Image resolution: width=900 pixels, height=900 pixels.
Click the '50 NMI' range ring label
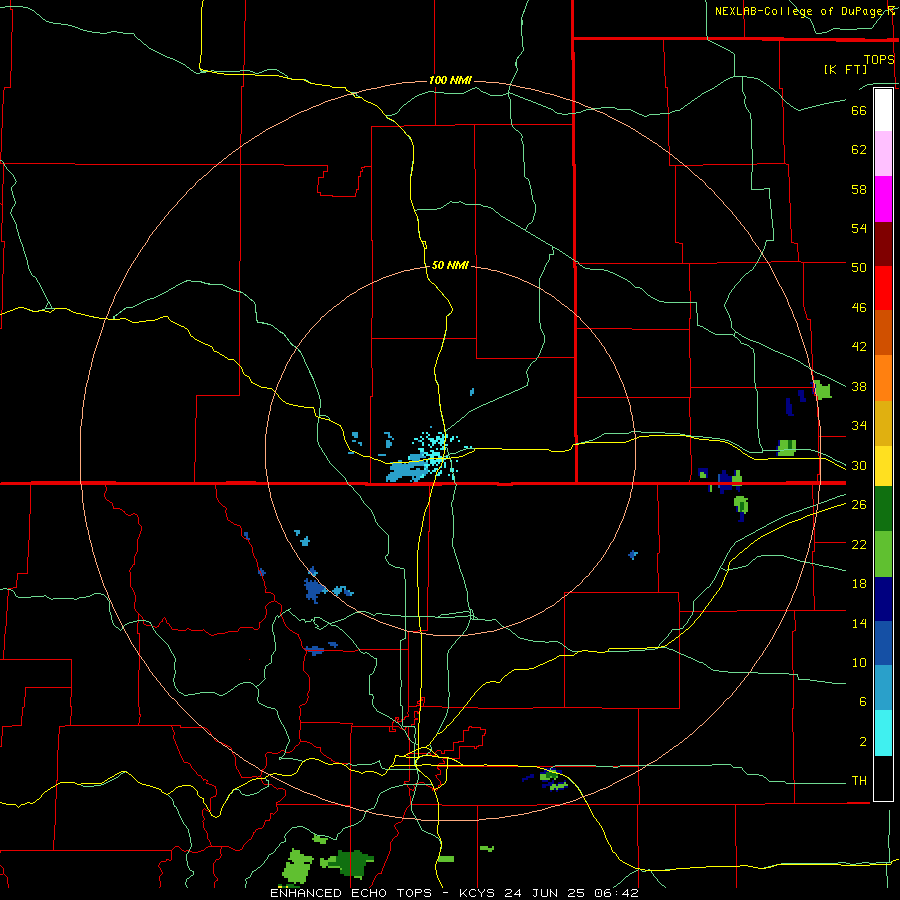450,265
